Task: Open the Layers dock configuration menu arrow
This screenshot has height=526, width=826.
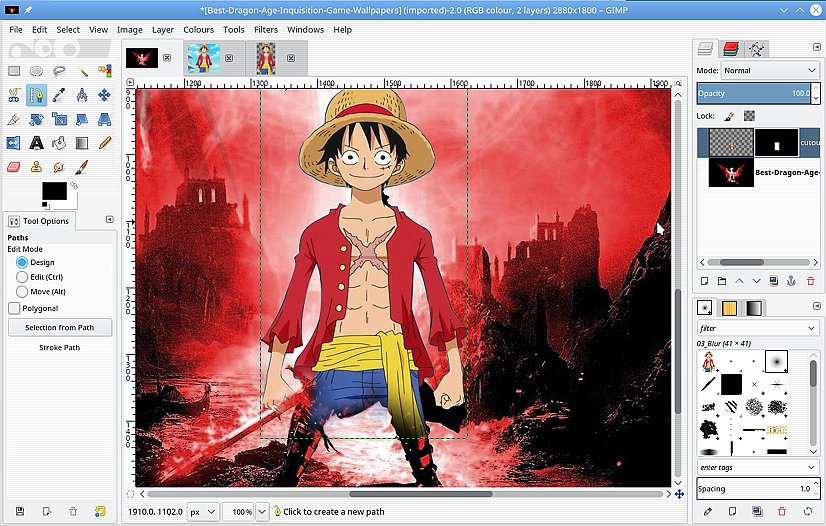Action: pyautogui.click(x=817, y=47)
